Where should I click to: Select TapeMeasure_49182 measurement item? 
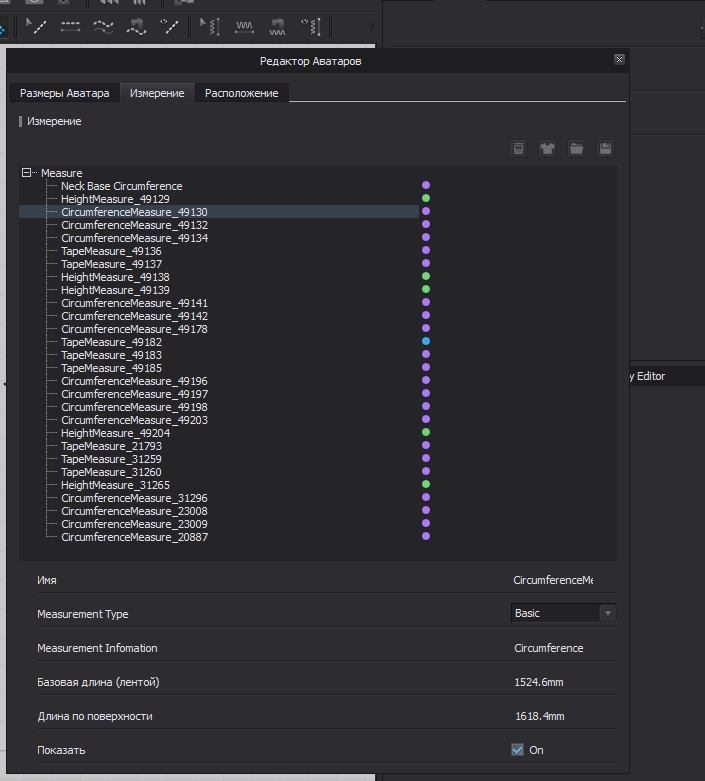111,342
